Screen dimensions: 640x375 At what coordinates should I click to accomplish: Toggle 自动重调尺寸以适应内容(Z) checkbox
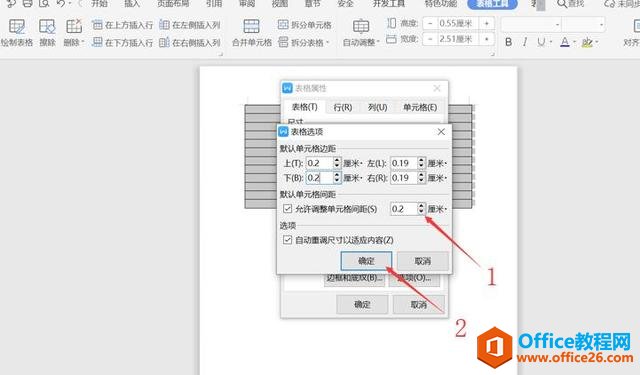tap(287, 240)
